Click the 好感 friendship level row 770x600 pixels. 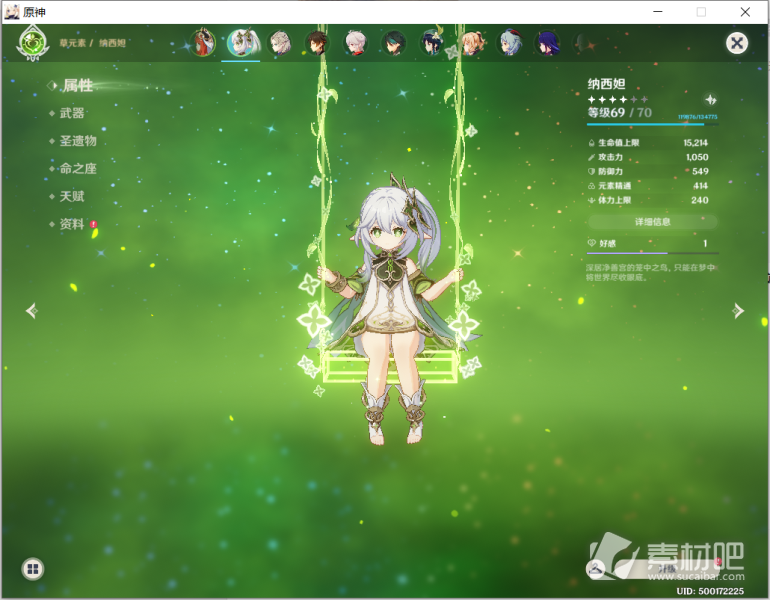point(651,244)
